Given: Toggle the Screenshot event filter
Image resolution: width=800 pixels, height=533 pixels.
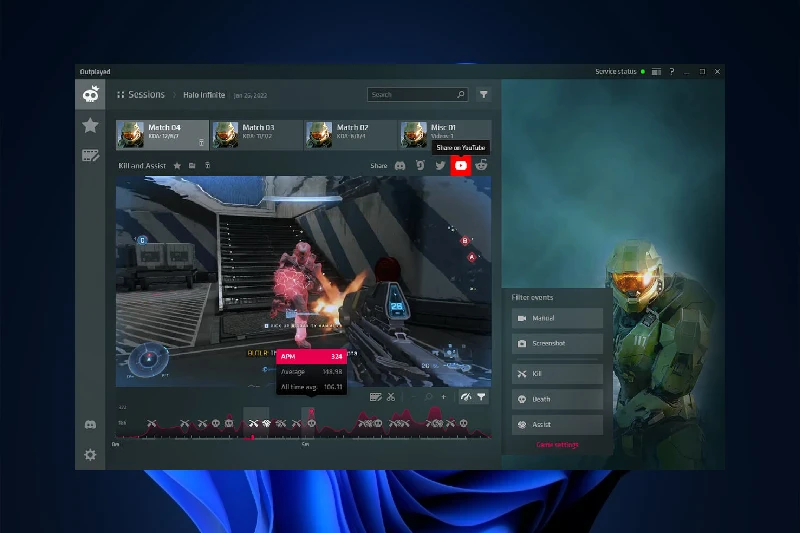Looking at the screenshot, I should (x=557, y=343).
